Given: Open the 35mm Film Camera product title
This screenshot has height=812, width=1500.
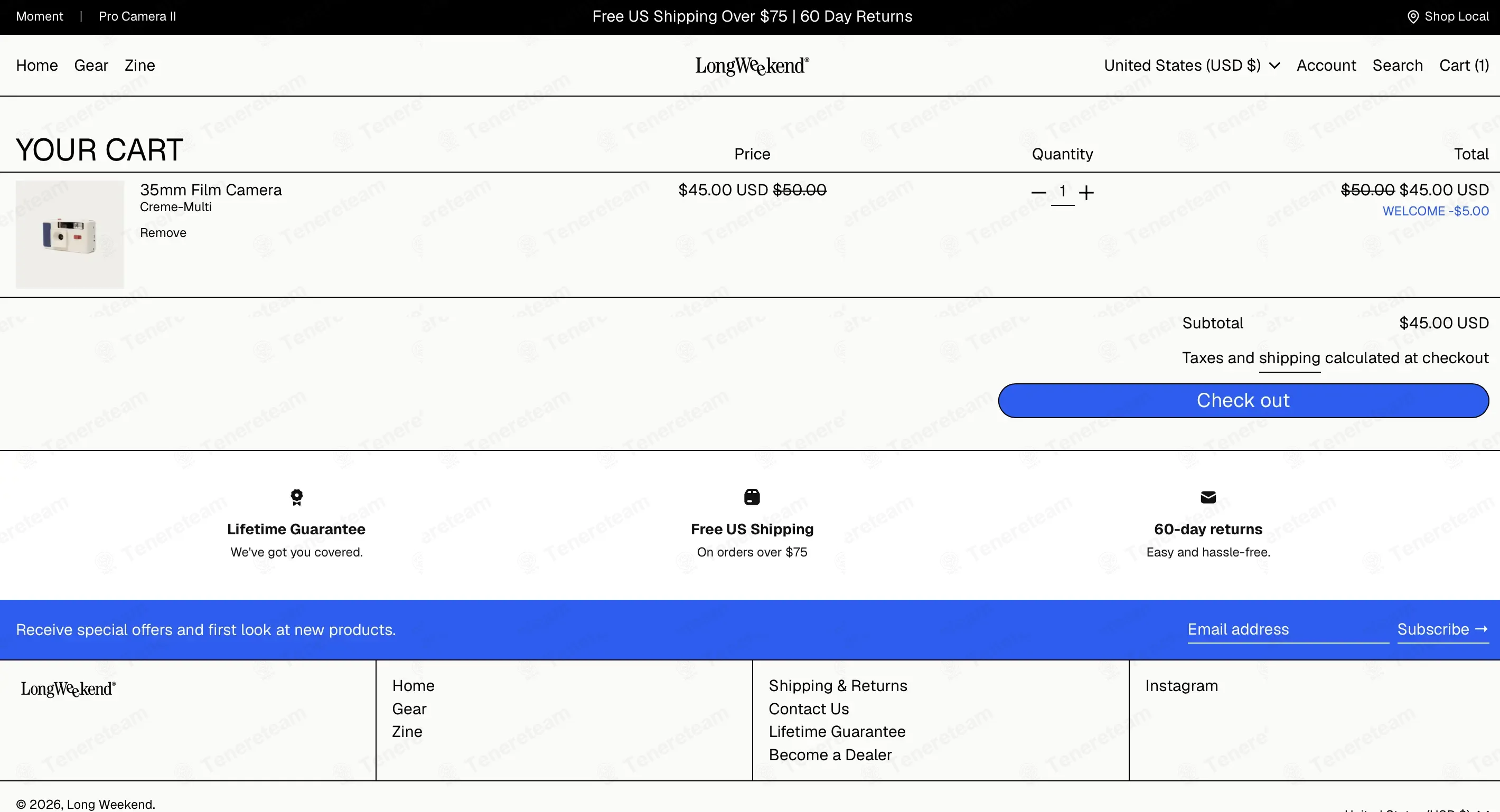Looking at the screenshot, I should 211,190.
